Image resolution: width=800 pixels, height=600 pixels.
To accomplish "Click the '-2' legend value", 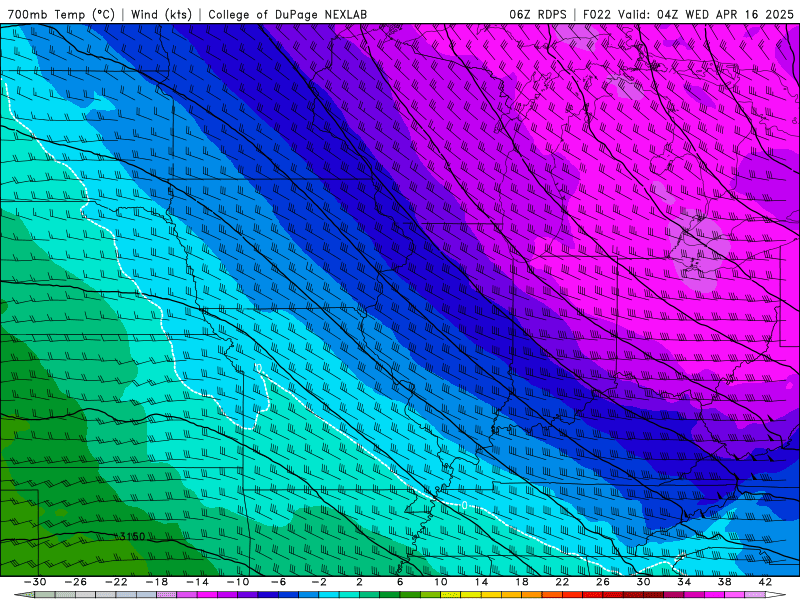I will [319, 582].
